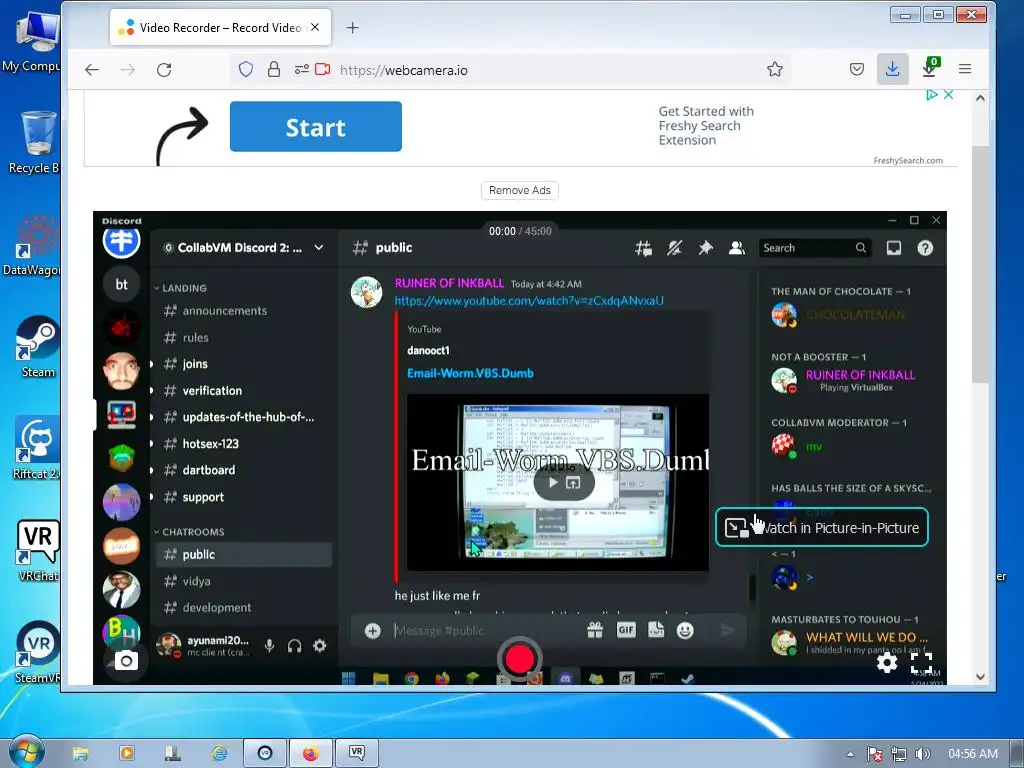
Task: Click the blue Start ad button
Action: click(x=315, y=127)
